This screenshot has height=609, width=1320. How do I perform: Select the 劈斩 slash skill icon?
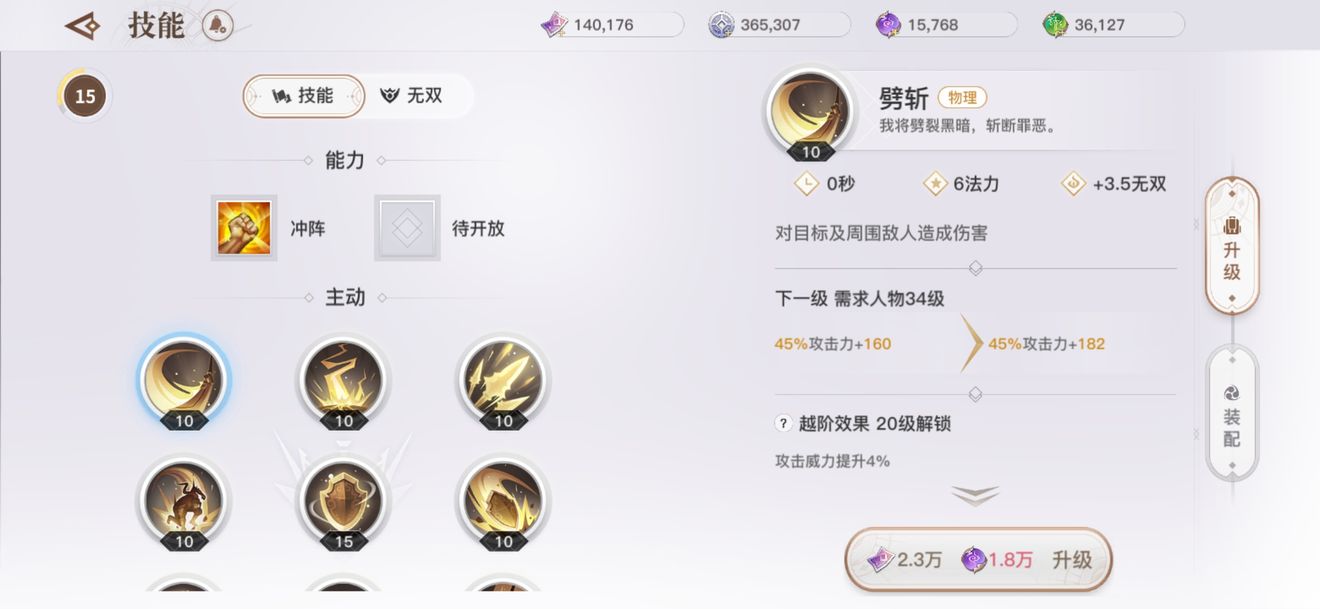coord(184,381)
